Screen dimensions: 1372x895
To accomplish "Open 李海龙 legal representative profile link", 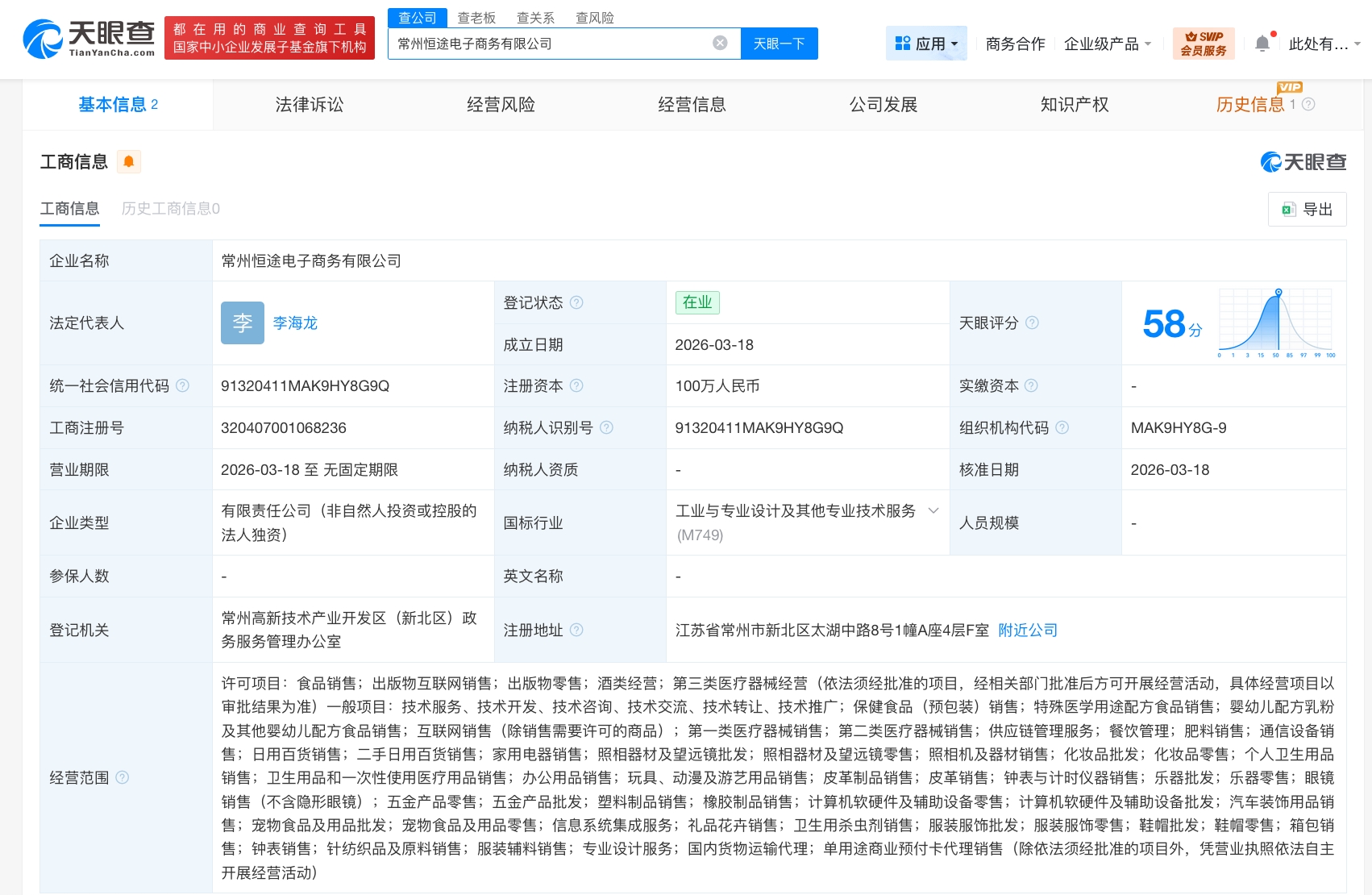I will (x=295, y=323).
